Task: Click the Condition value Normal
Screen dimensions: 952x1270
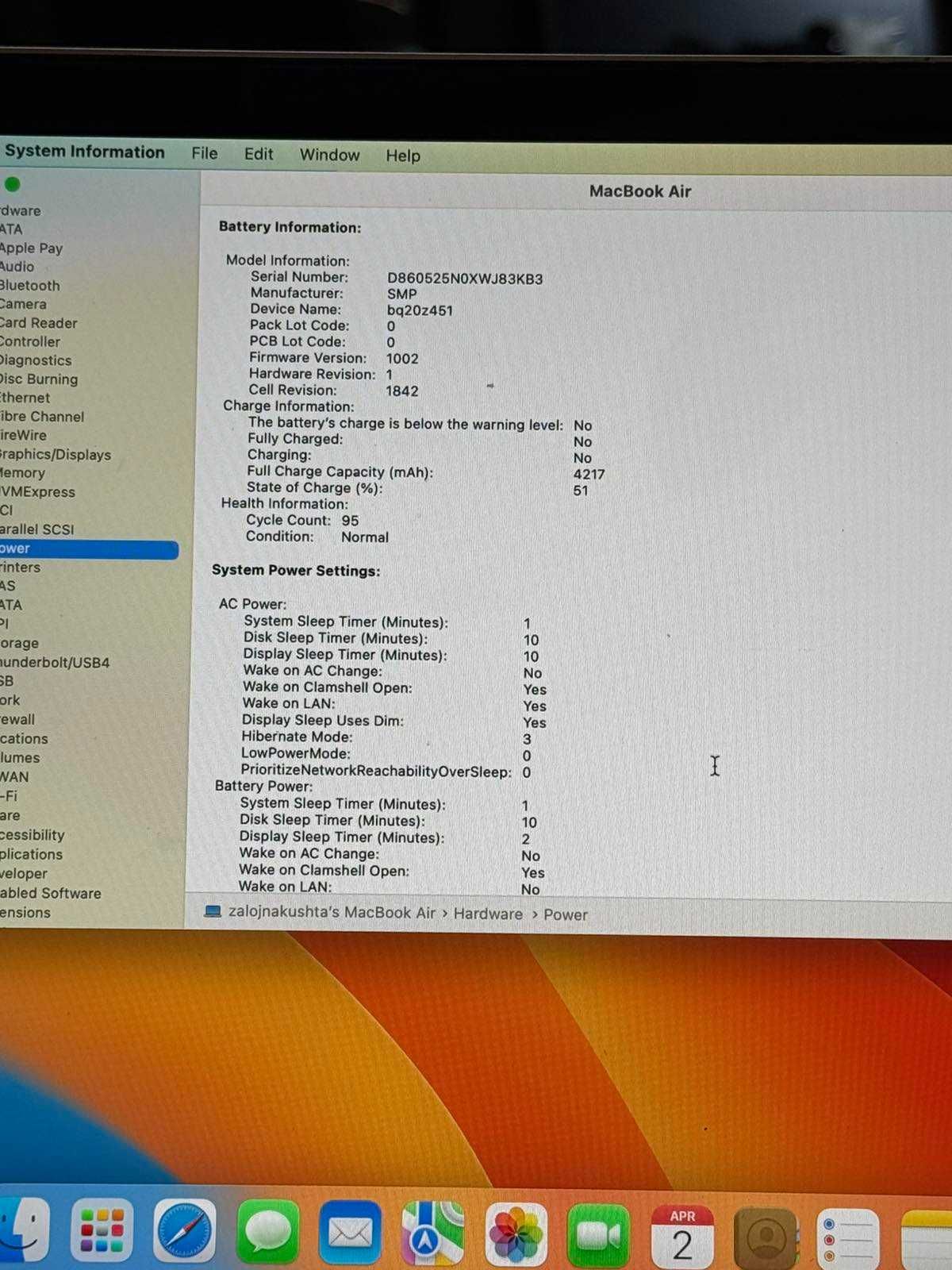Action: [x=365, y=537]
